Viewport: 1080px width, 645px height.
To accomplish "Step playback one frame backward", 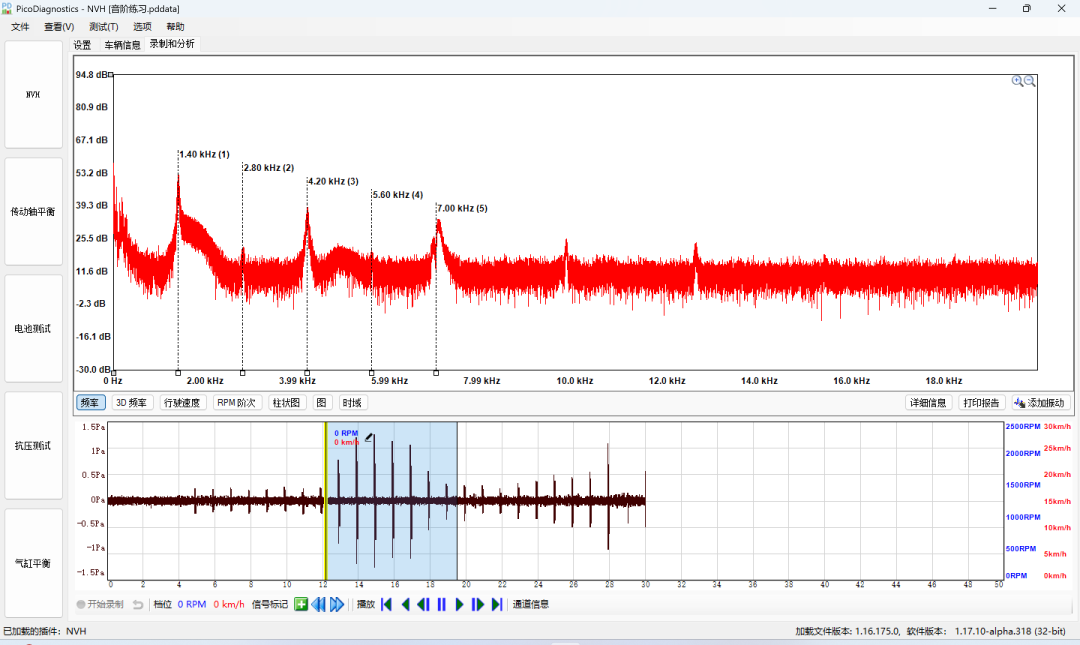I will click(x=423, y=604).
